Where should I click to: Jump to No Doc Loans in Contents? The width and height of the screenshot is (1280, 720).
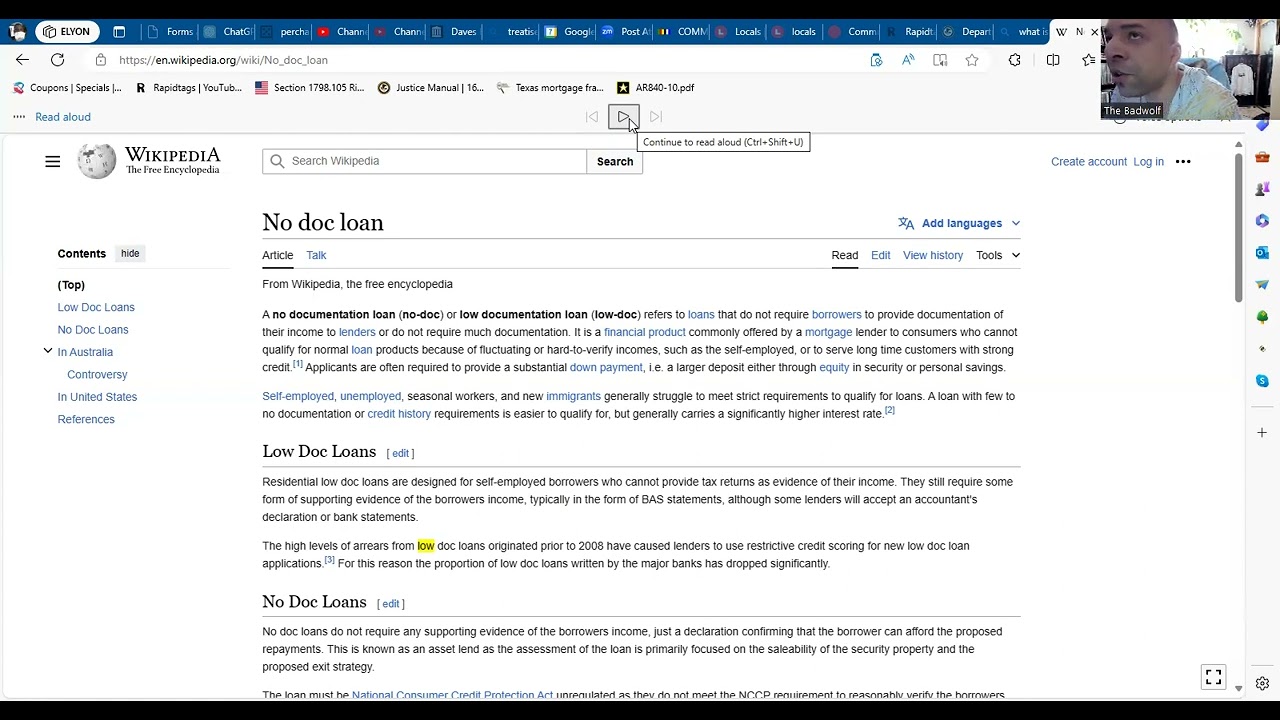tap(93, 329)
